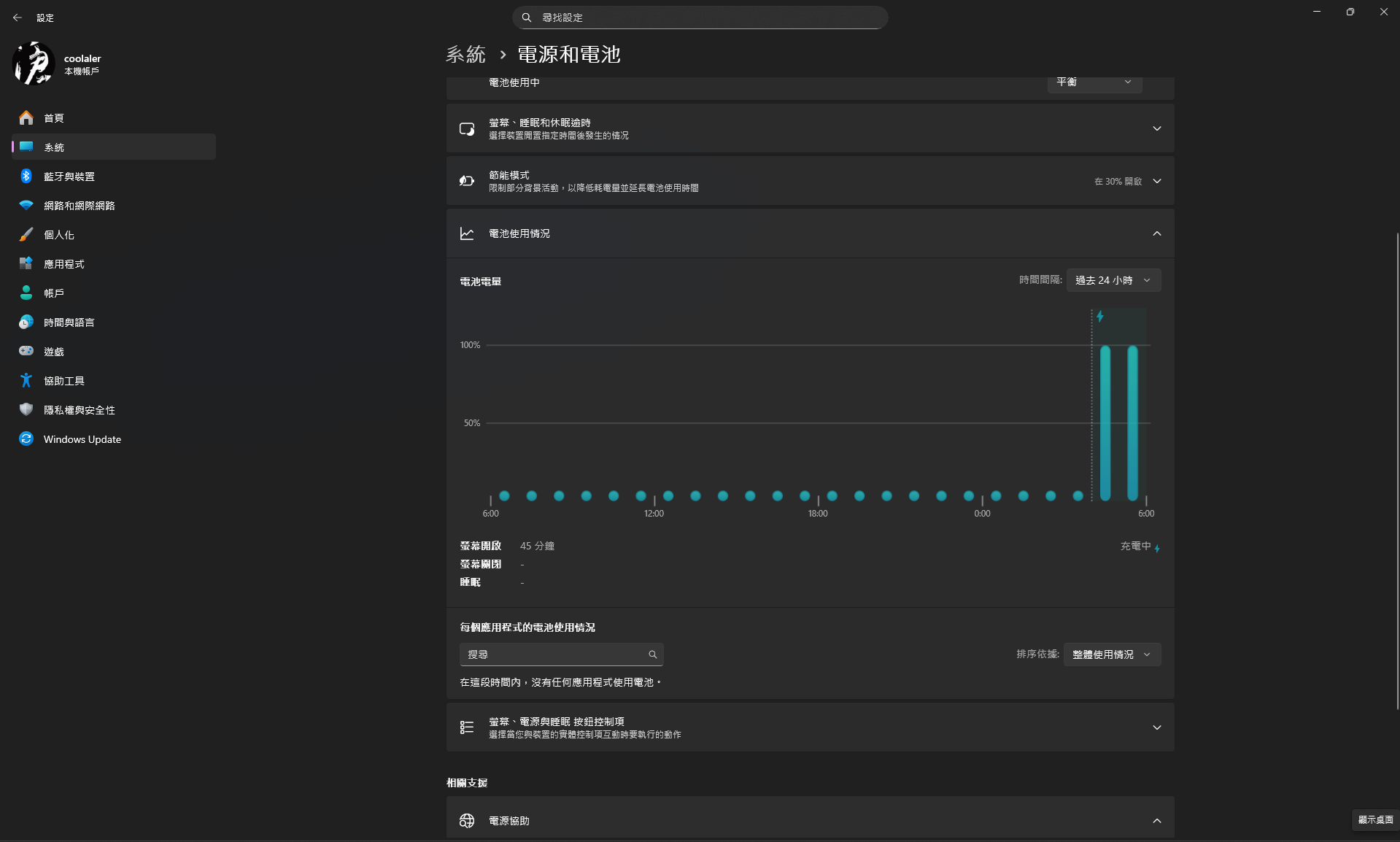
Task: Click the 遊戲 gamepad icon
Action: (26, 351)
